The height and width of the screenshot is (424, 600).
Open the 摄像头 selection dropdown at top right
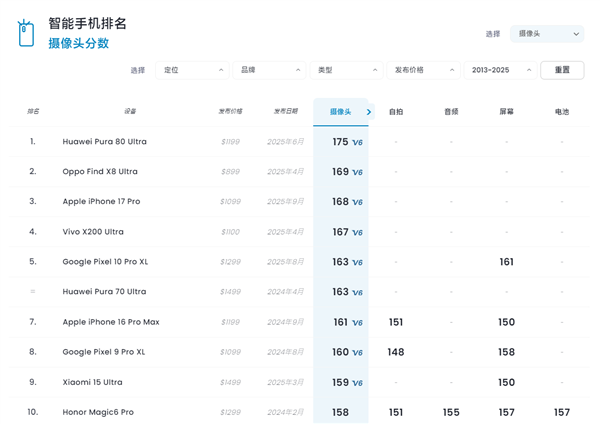click(547, 34)
